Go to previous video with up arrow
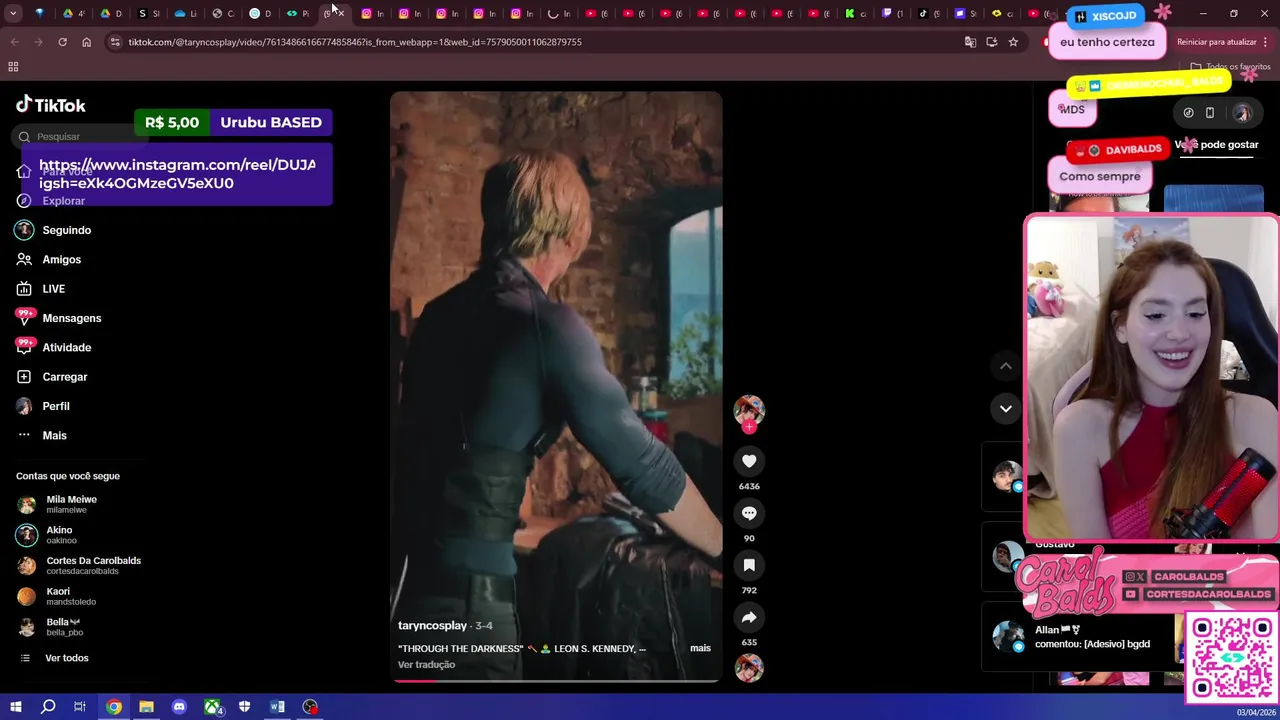 tap(1006, 366)
